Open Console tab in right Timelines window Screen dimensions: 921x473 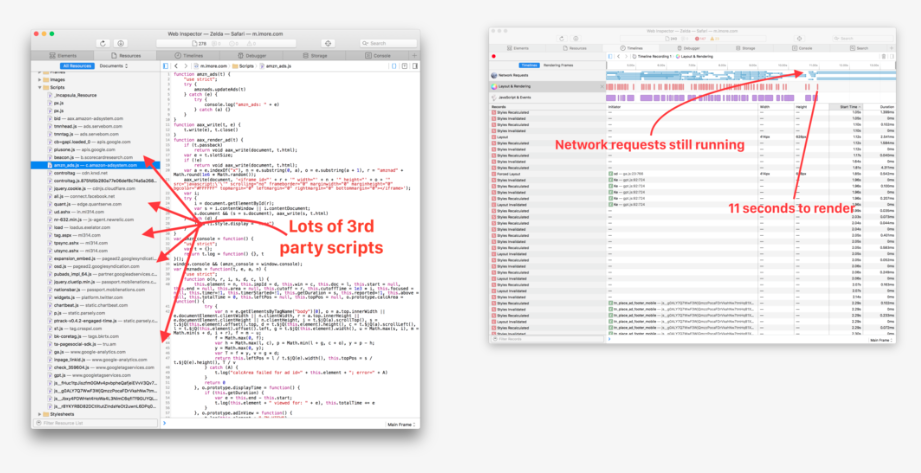802,48
